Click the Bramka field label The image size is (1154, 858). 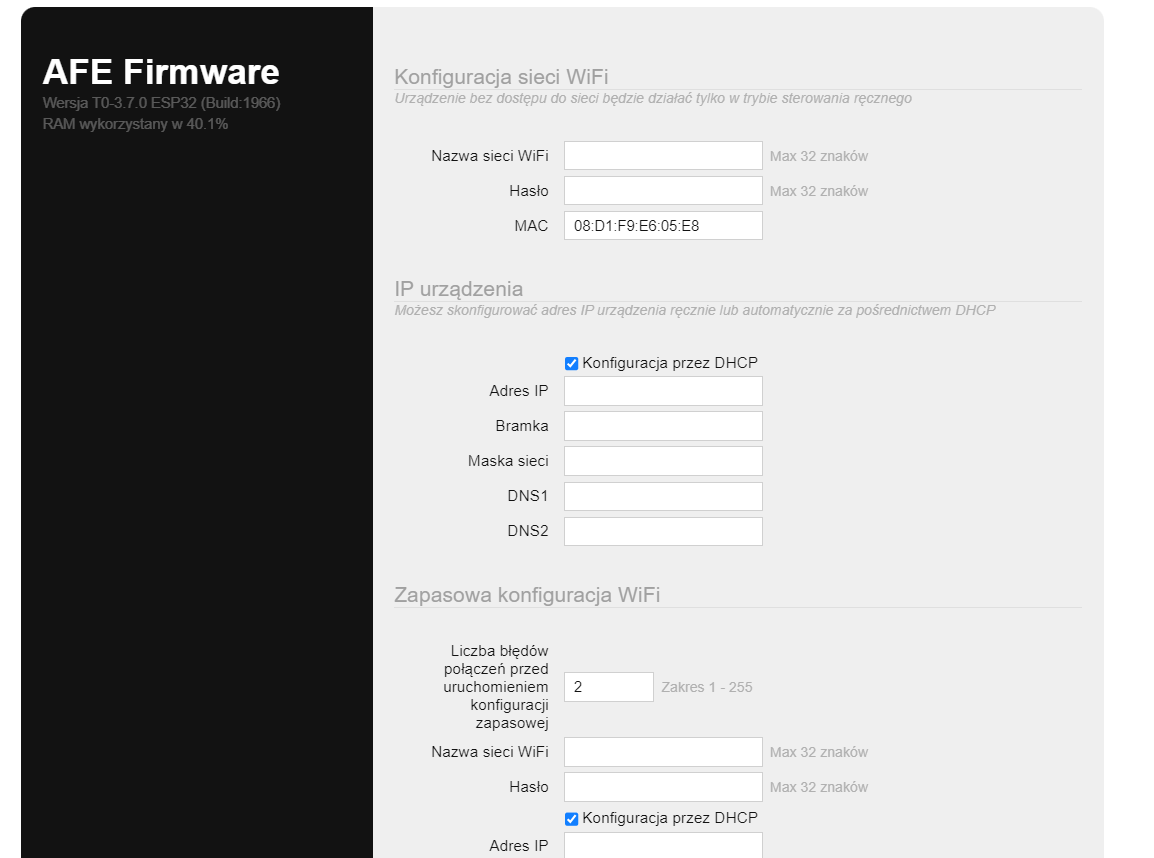[522, 426]
